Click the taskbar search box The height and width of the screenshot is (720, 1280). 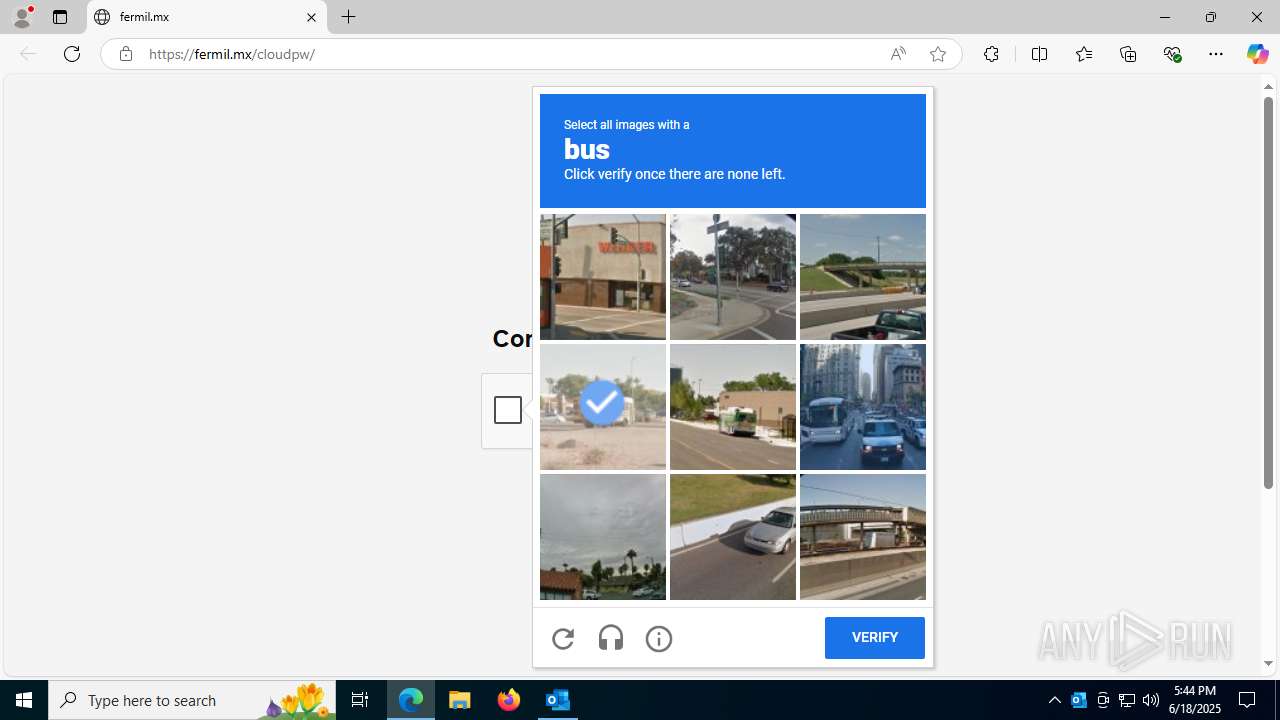point(192,700)
